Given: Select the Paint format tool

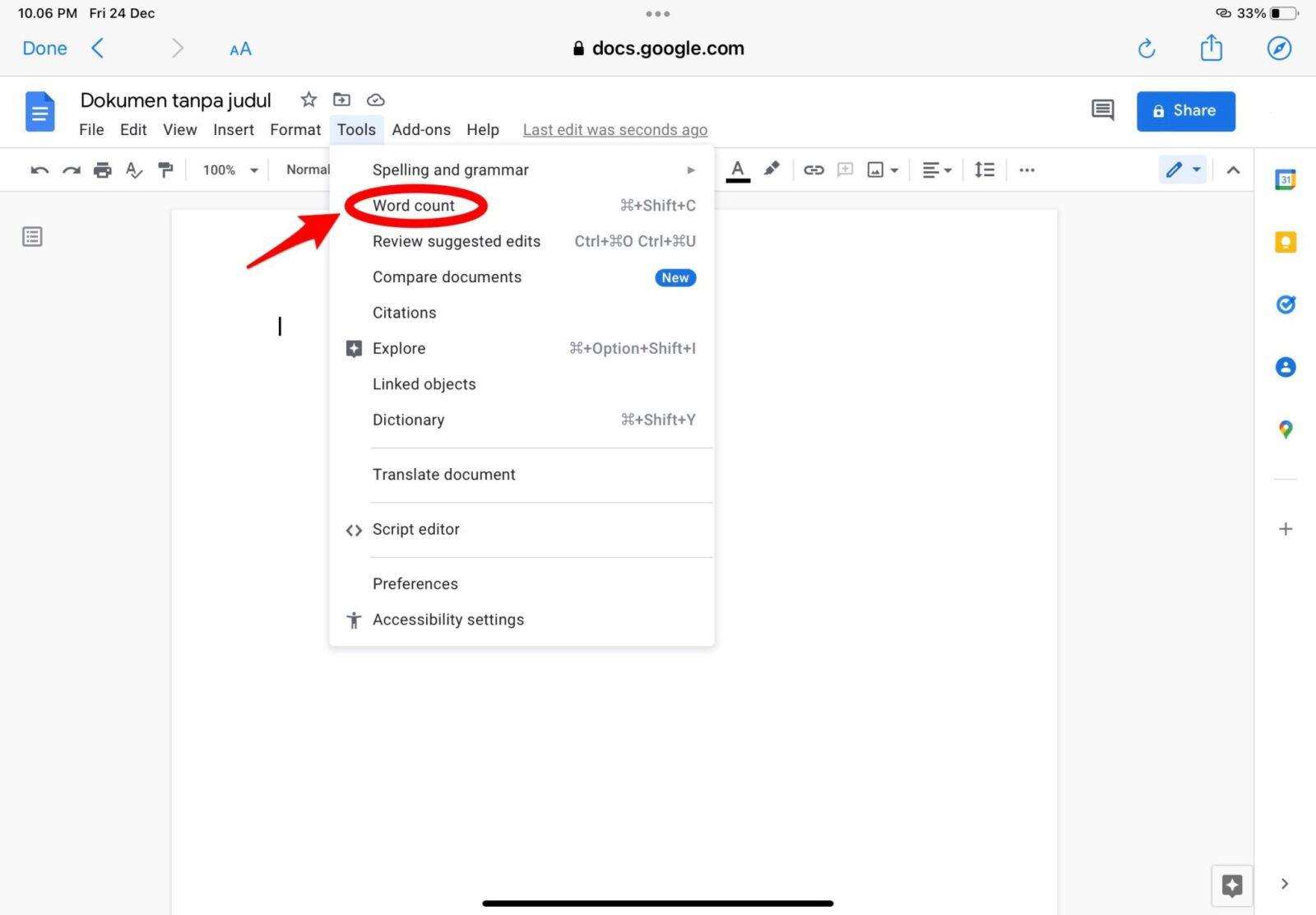Looking at the screenshot, I should tap(165, 170).
